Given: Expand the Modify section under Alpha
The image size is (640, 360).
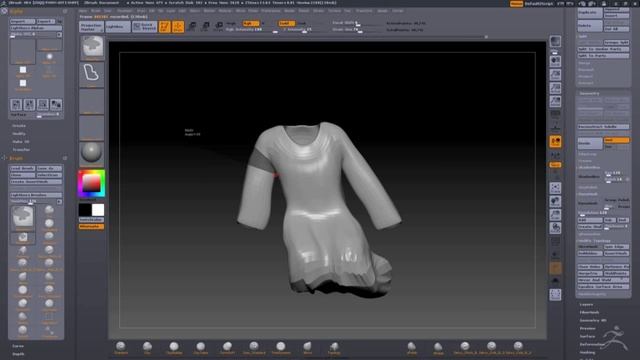Looking at the screenshot, I should (19, 133).
